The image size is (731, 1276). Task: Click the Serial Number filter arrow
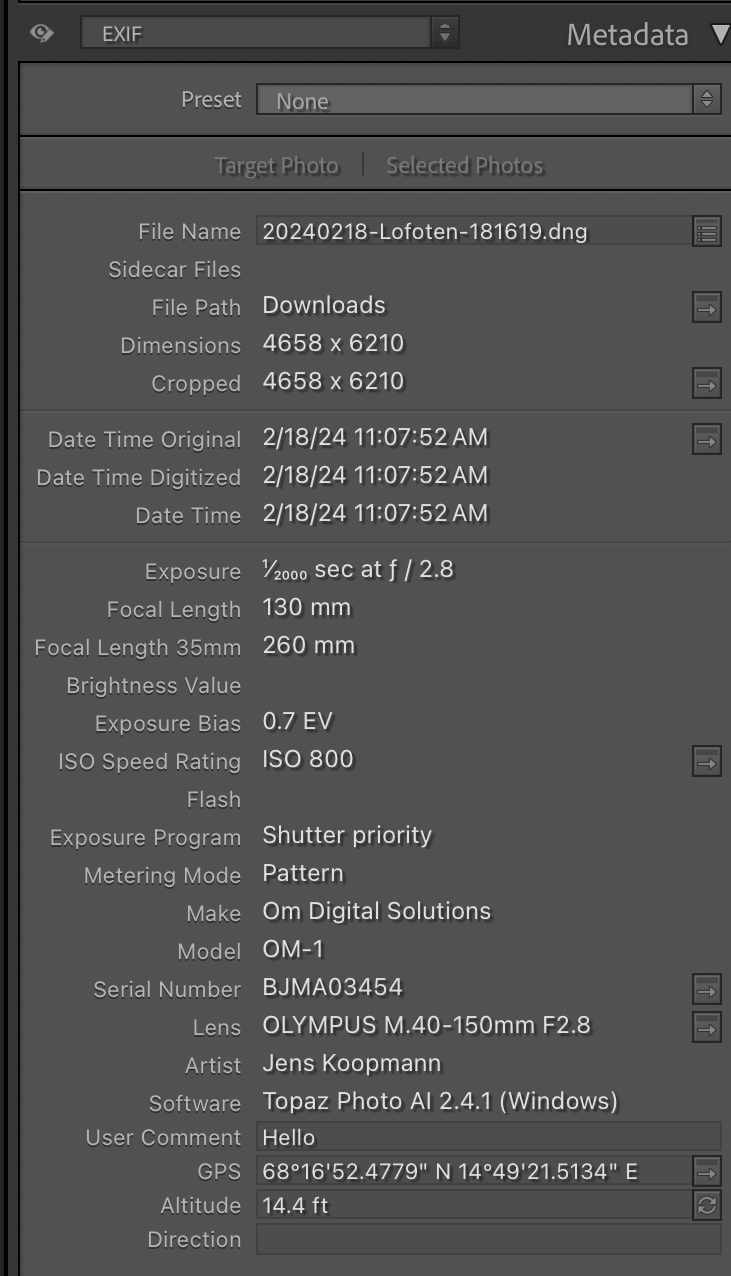click(x=707, y=989)
